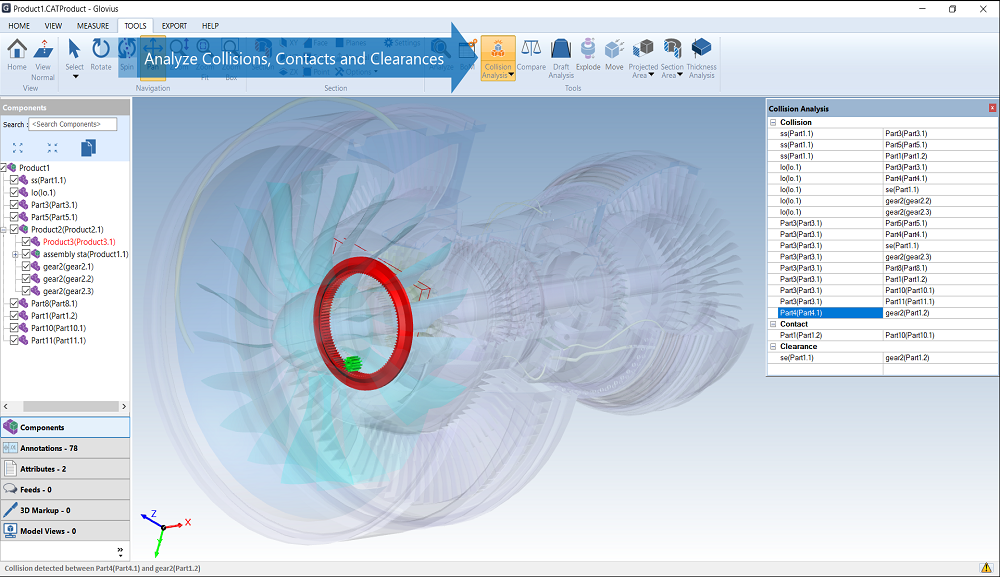Click the Home view icon
This screenshot has height=577, width=1000.
point(17,48)
